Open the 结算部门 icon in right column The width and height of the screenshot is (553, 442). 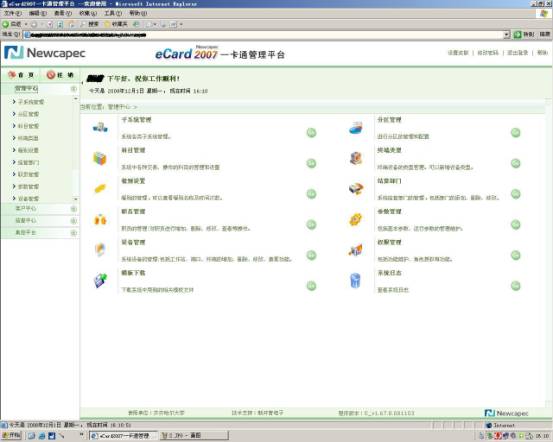click(x=356, y=189)
